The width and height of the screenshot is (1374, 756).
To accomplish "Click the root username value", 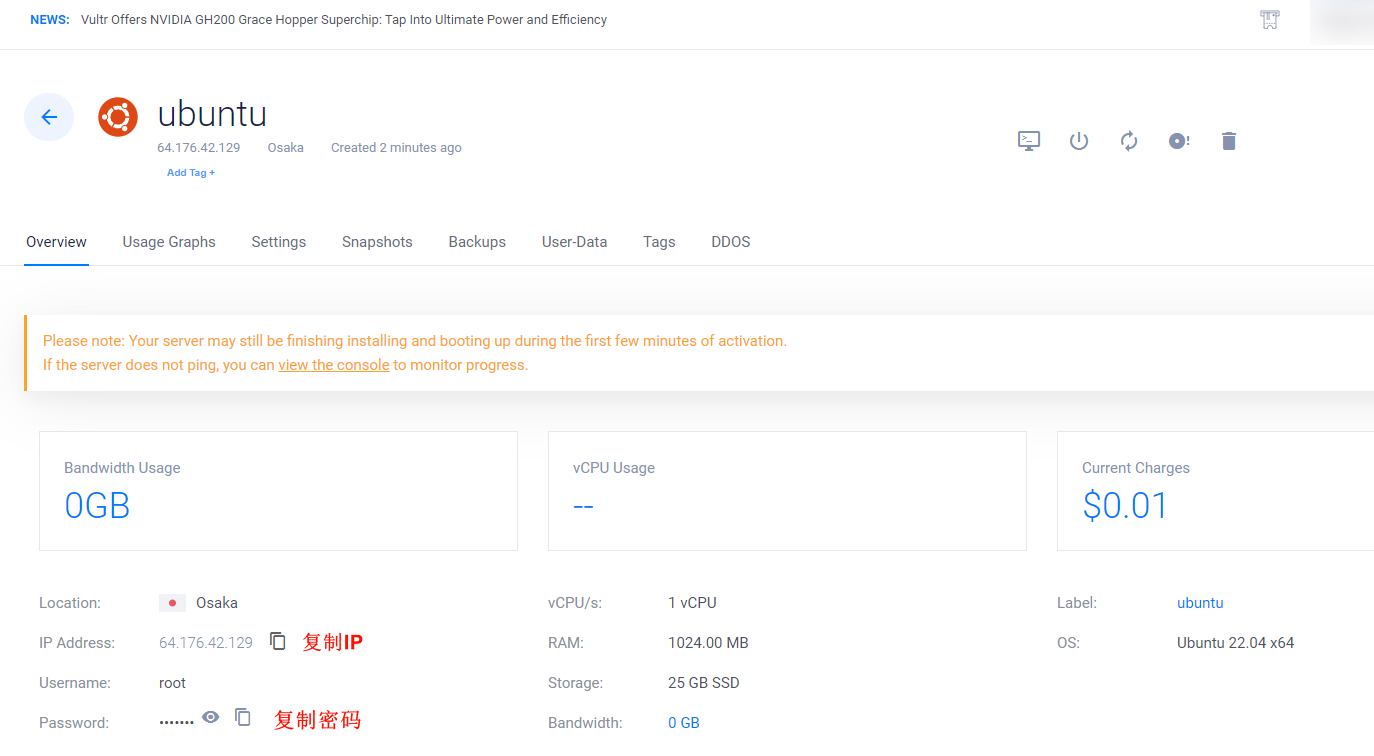I will pyautogui.click(x=173, y=683).
